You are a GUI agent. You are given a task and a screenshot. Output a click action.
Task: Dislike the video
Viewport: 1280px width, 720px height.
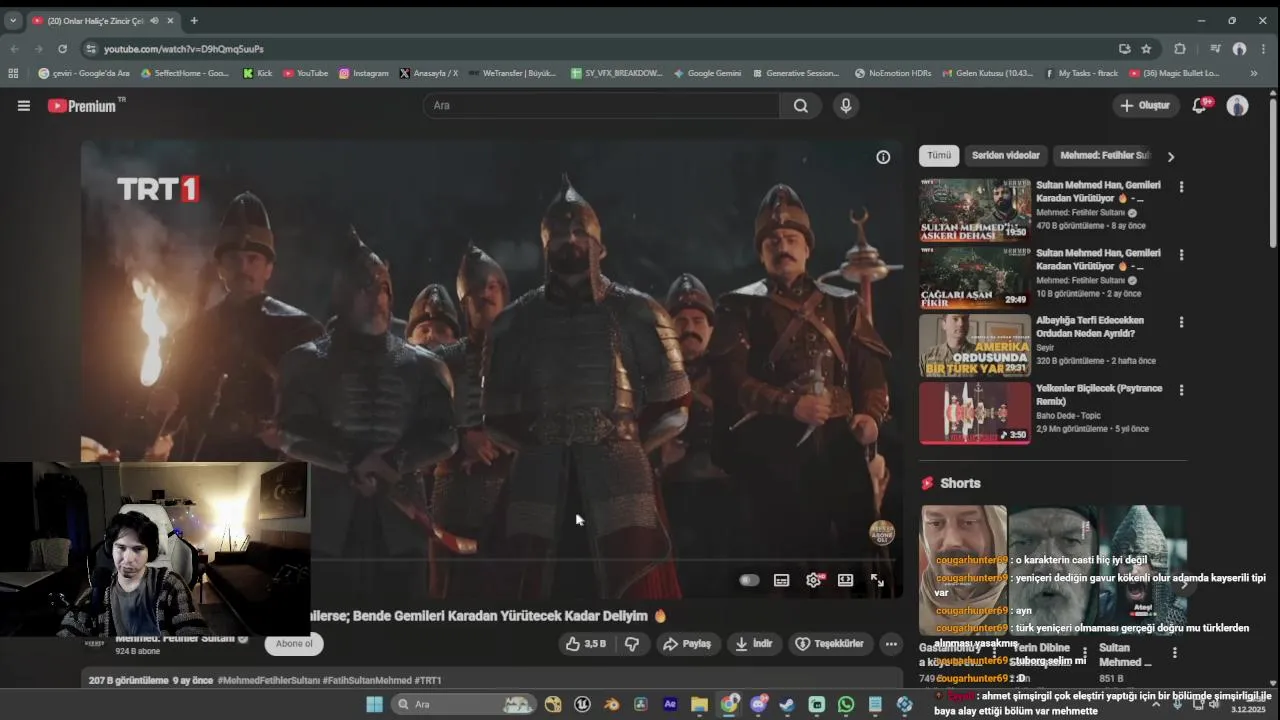(632, 644)
